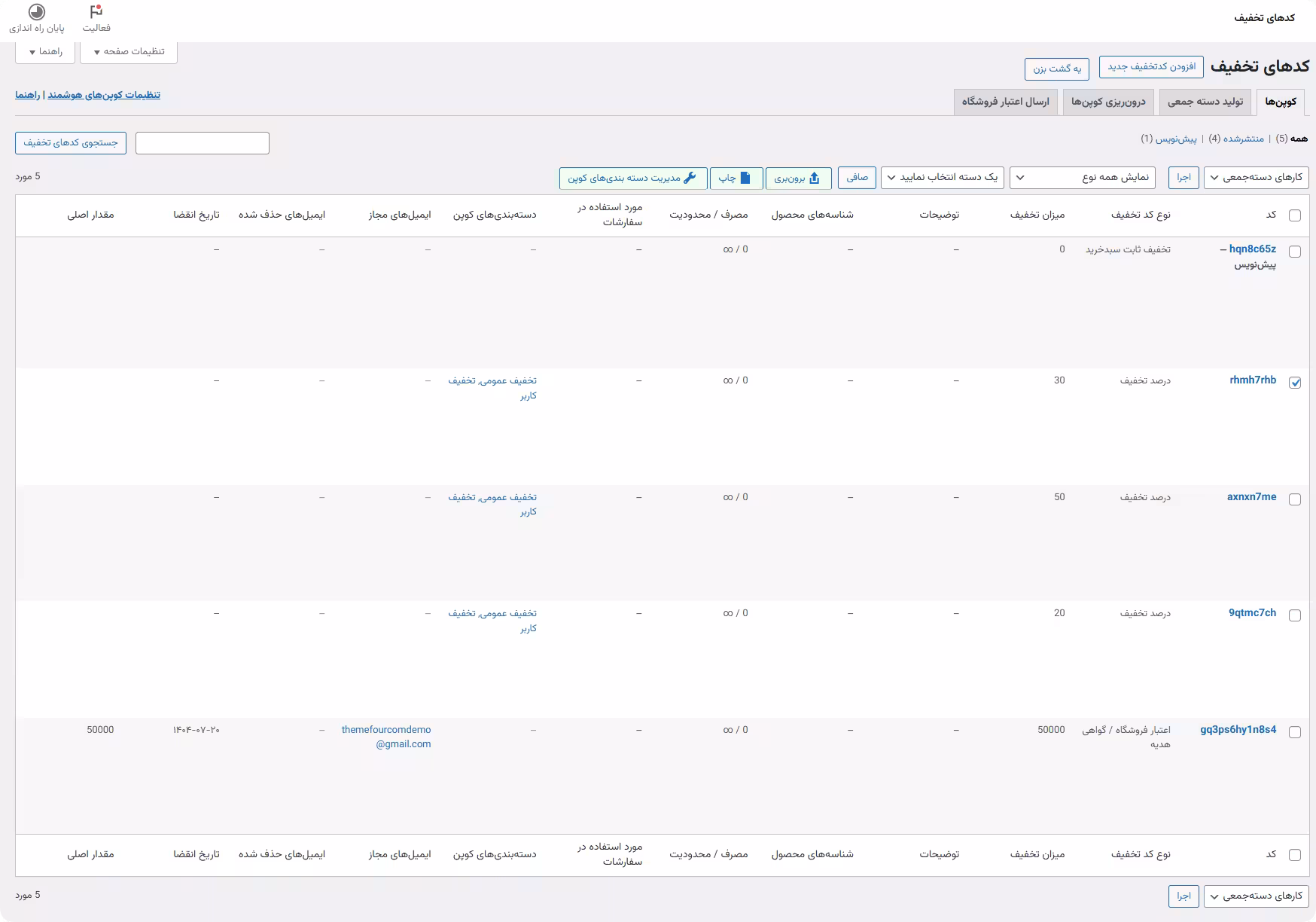Filter by پیش‌نویس draft coupons

1176,139
